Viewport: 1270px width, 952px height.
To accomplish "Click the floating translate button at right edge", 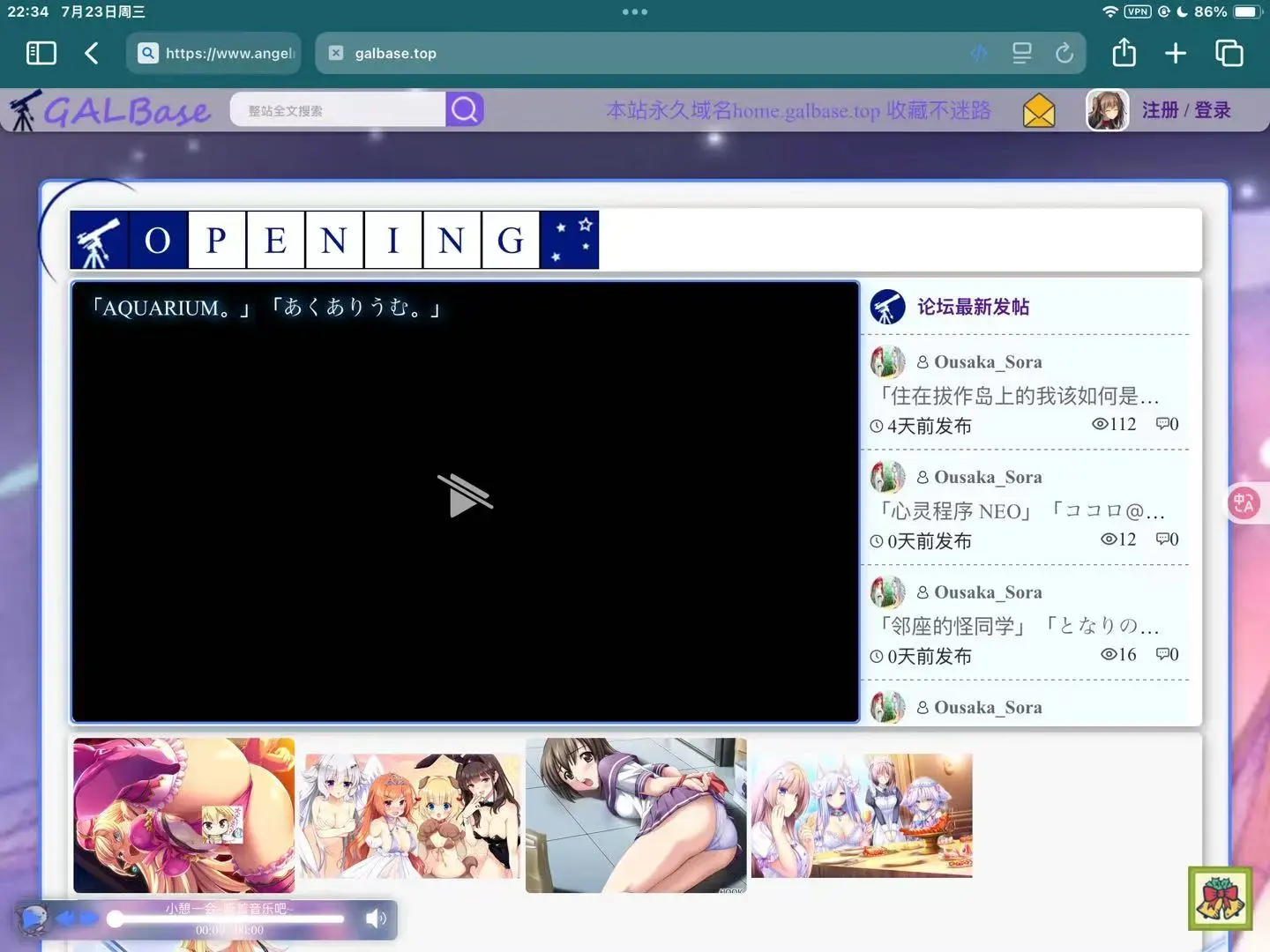I will click(x=1244, y=503).
